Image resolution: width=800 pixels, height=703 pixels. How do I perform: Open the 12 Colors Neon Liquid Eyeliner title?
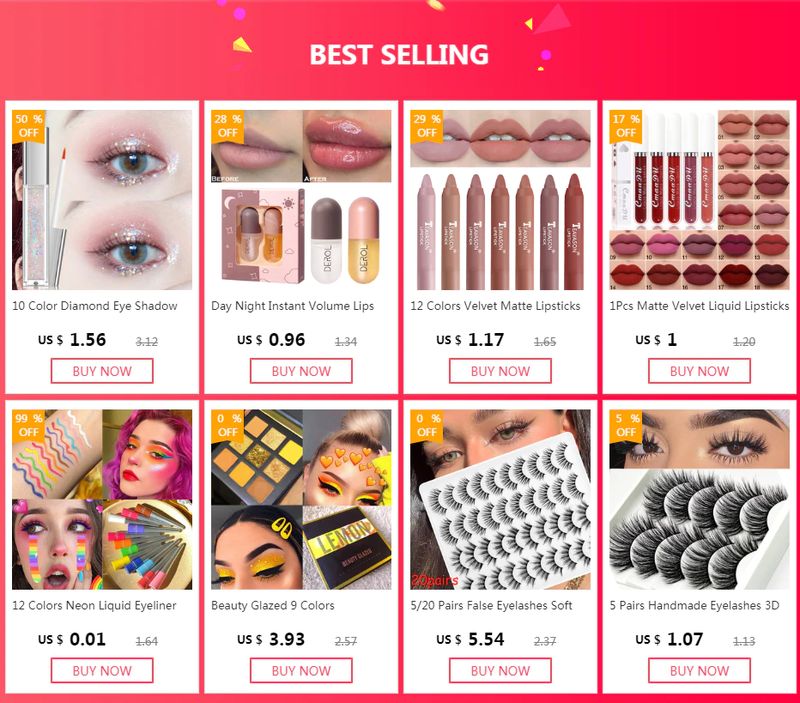pyautogui.click(x=94, y=606)
